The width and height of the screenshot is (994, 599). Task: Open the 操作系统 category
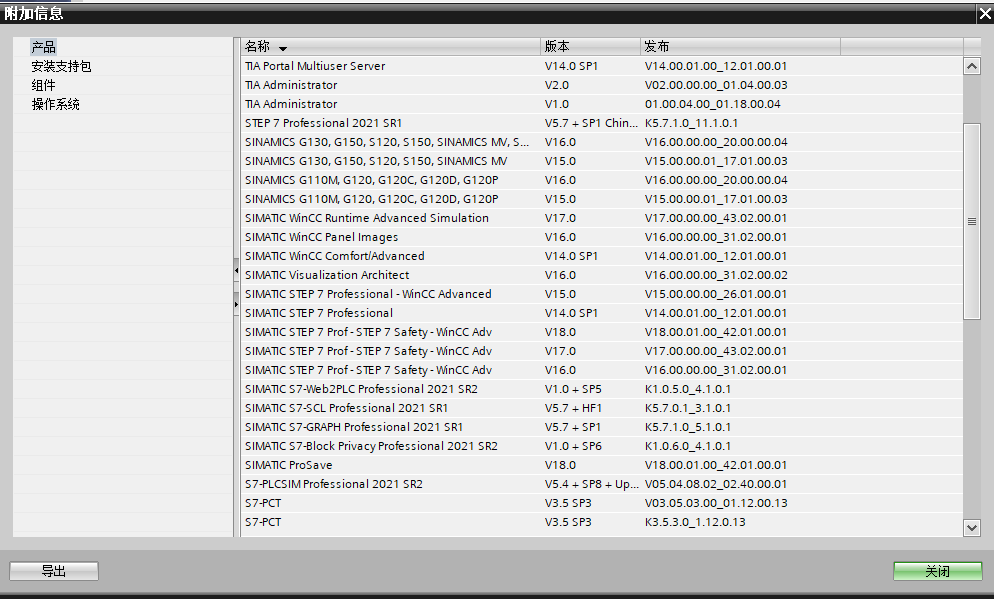(55, 104)
